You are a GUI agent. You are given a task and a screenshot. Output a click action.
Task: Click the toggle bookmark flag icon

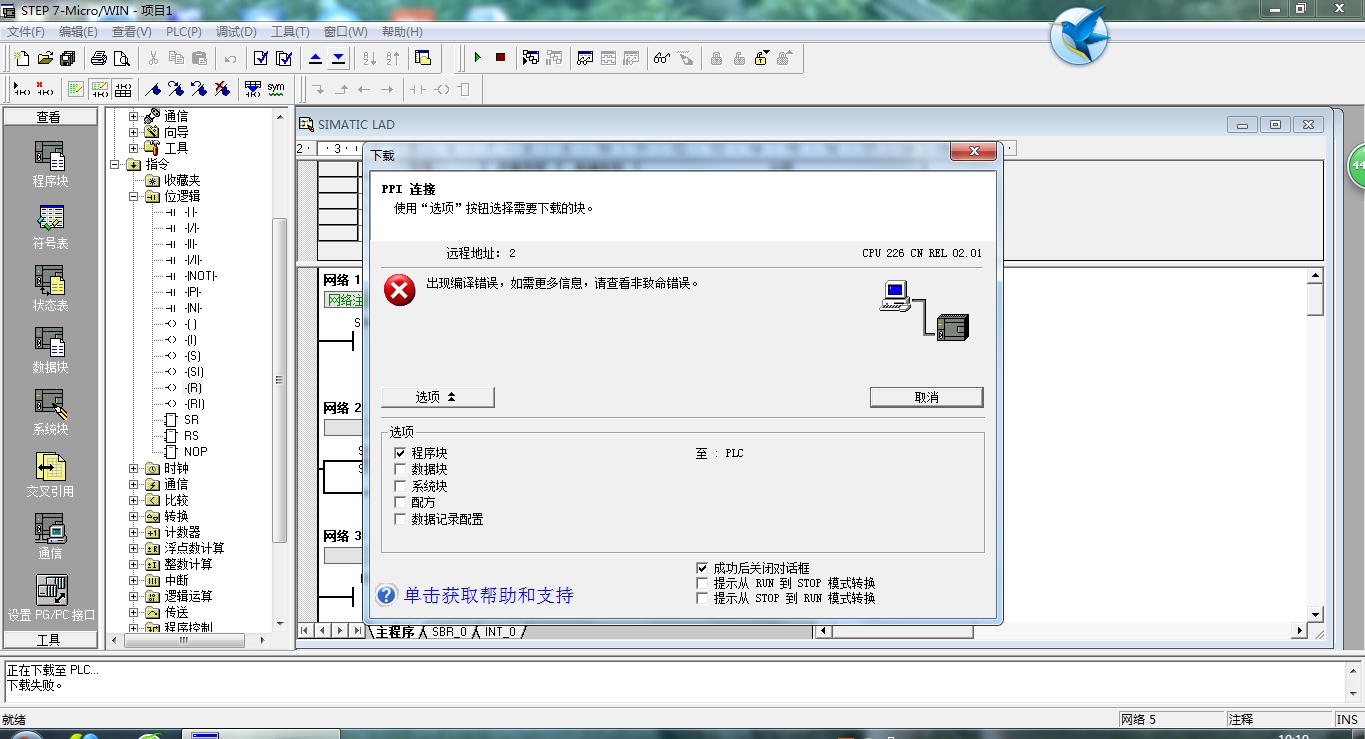(x=153, y=89)
